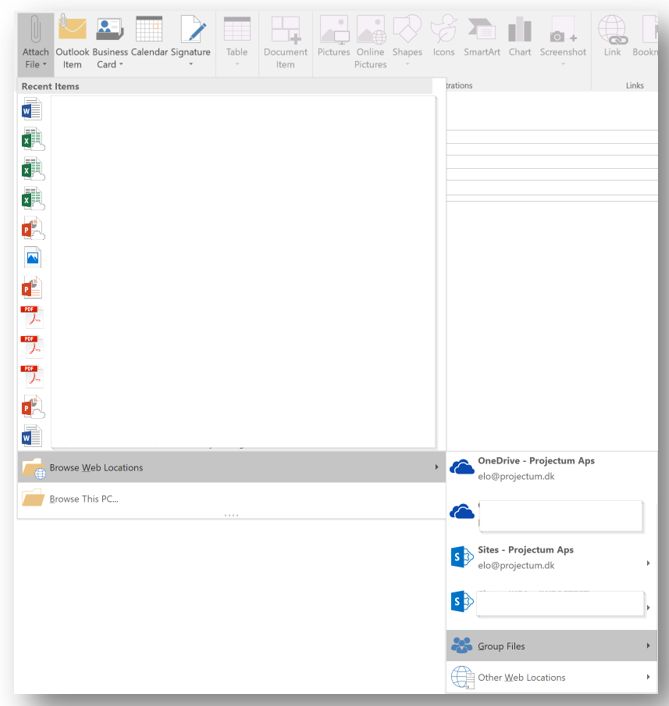Expand the second SharePoint sites submenu arrow
Viewport: 669px width, 706px height.
[648, 607]
